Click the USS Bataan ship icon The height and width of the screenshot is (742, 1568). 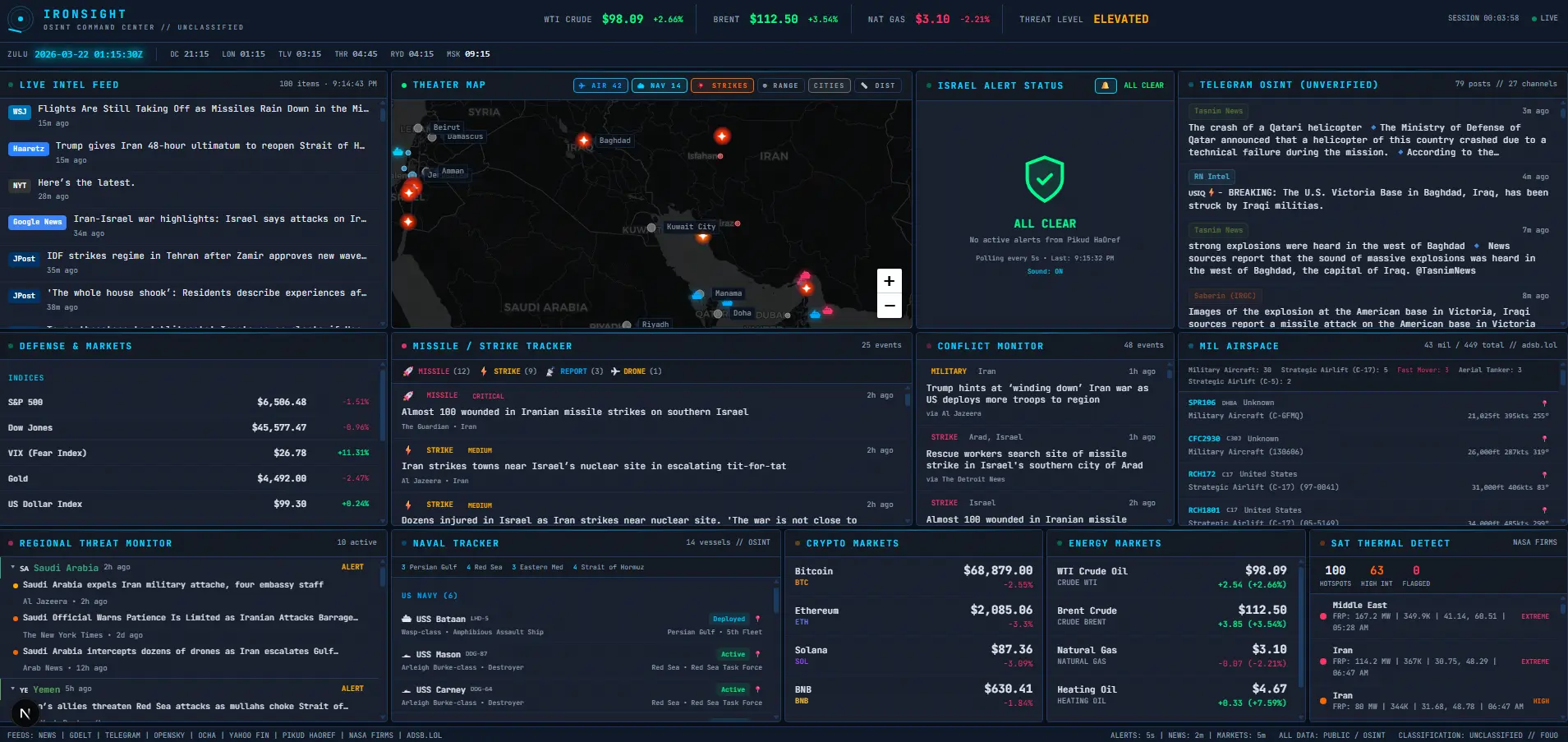coord(407,619)
